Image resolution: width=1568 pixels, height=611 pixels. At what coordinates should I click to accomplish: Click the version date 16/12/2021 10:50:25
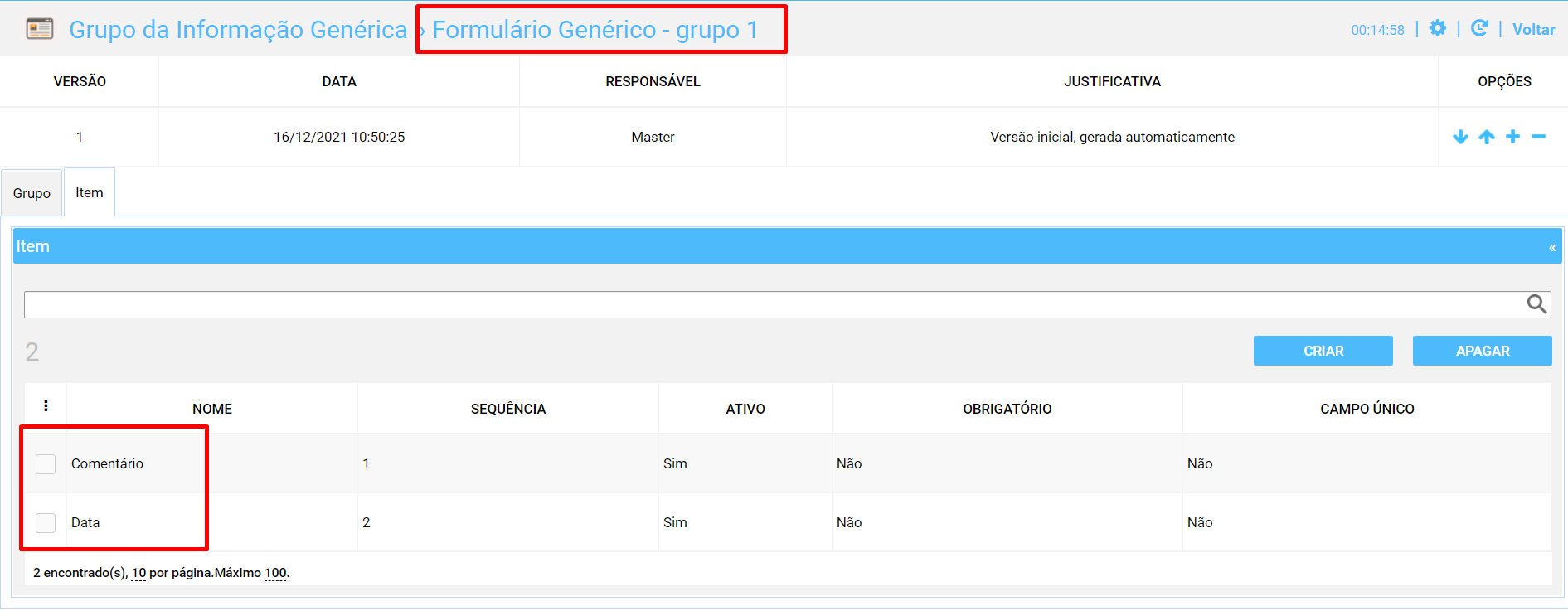click(339, 137)
